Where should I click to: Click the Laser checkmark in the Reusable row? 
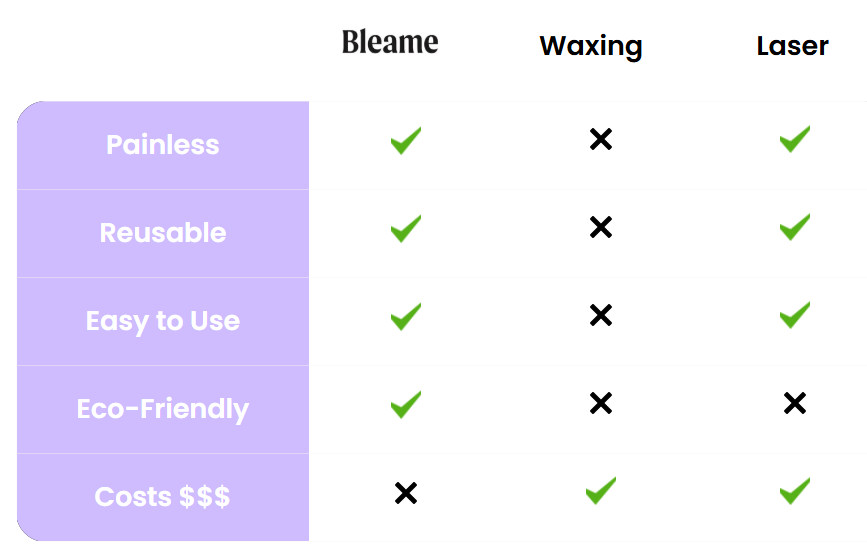click(794, 227)
